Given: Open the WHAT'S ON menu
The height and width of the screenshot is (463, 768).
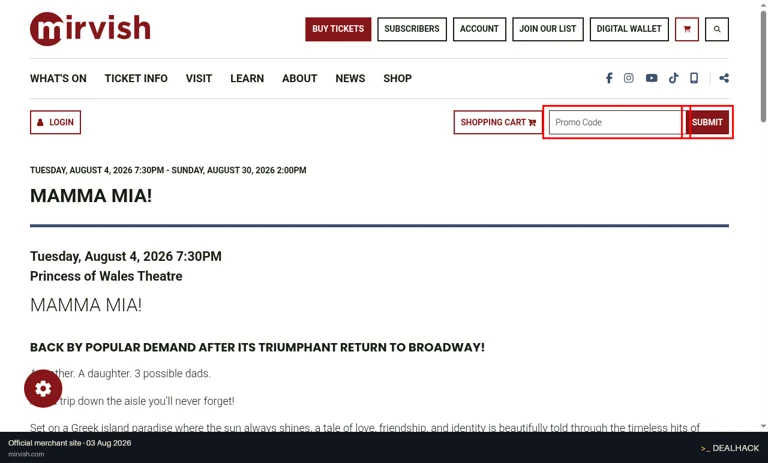Looking at the screenshot, I should tap(58, 78).
